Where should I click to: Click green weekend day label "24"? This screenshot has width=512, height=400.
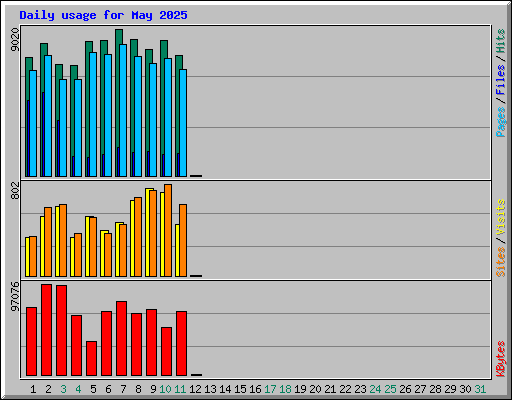click(x=375, y=389)
